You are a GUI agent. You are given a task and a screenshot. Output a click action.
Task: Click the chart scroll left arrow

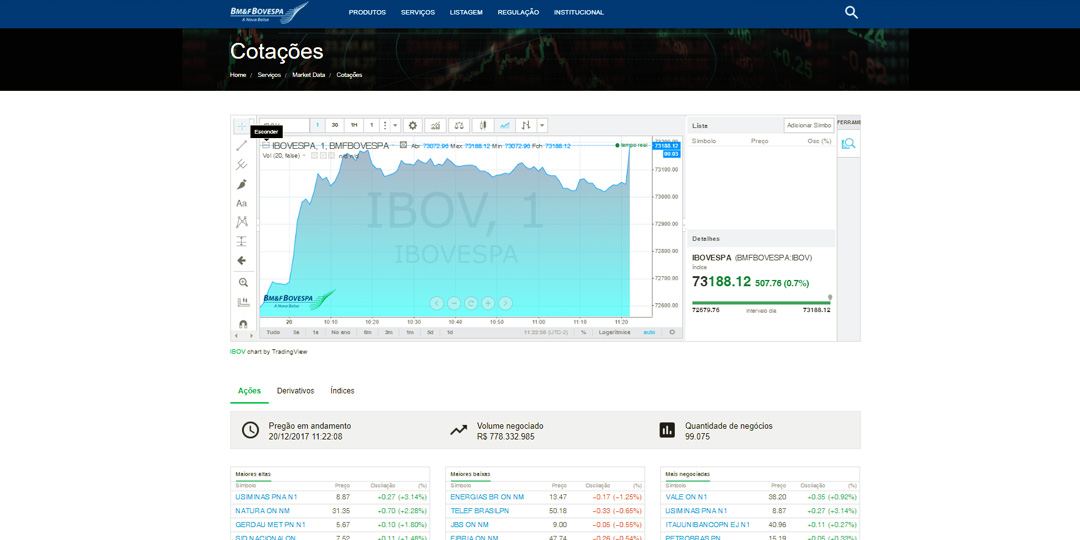[437, 303]
